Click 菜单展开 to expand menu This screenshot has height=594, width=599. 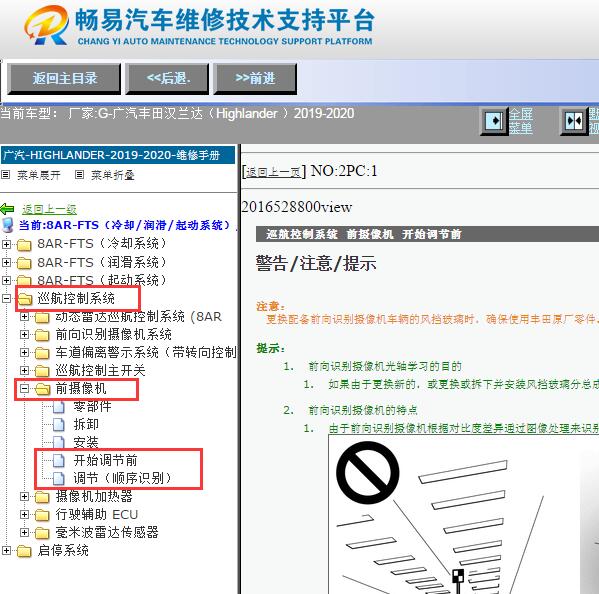point(39,175)
